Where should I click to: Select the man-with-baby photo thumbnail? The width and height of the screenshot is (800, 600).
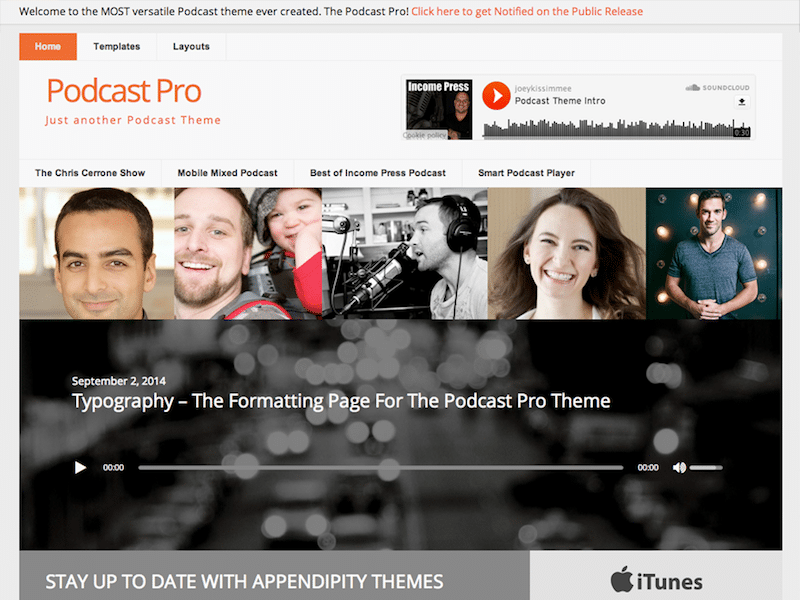[248, 254]
